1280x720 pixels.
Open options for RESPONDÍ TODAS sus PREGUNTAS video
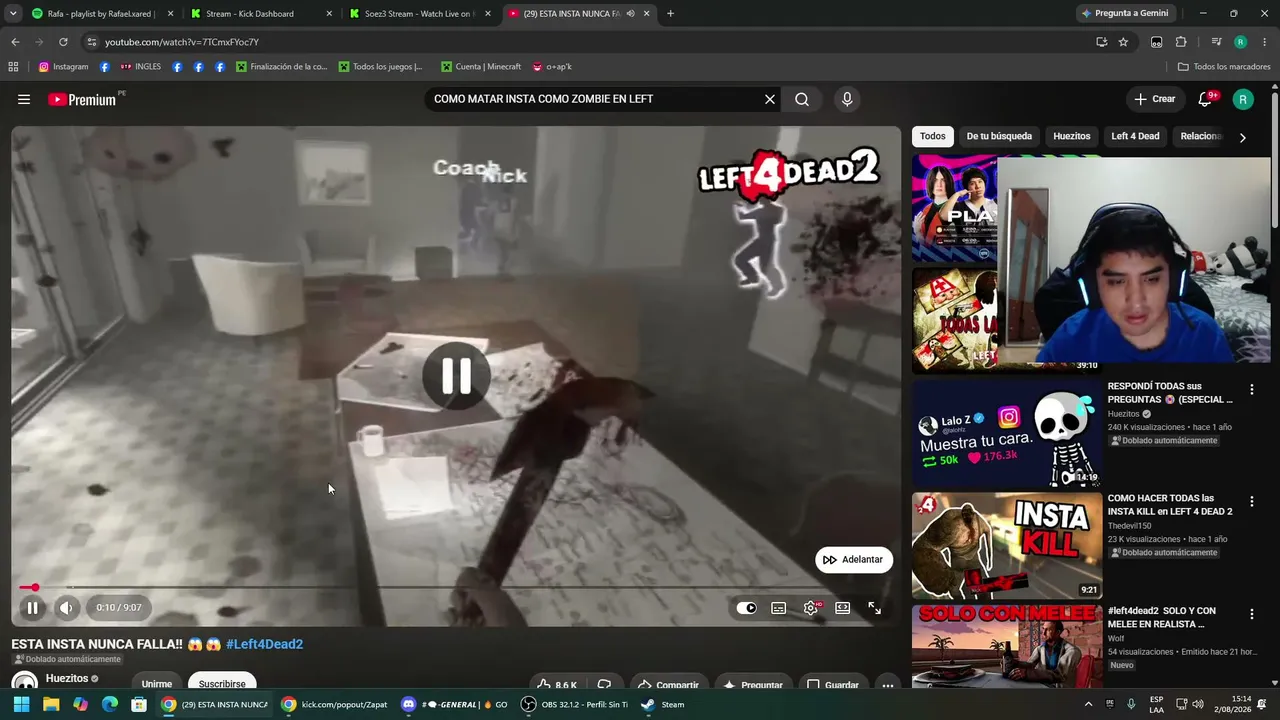pyautogui.click(x=1251, y=389)
